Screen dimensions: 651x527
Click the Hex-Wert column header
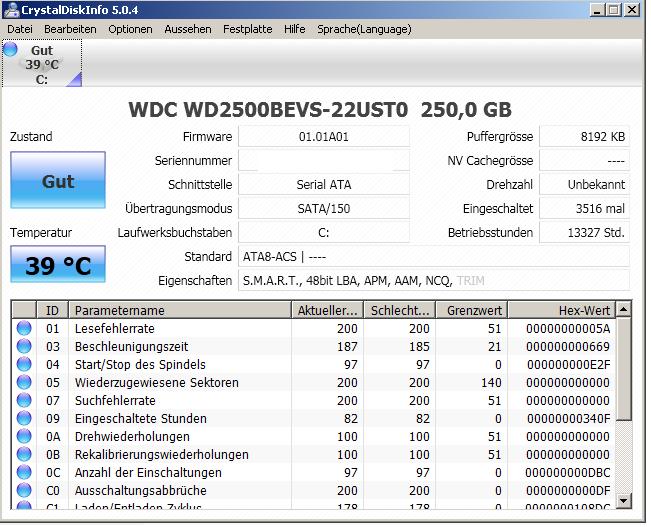tap(562, 310)
